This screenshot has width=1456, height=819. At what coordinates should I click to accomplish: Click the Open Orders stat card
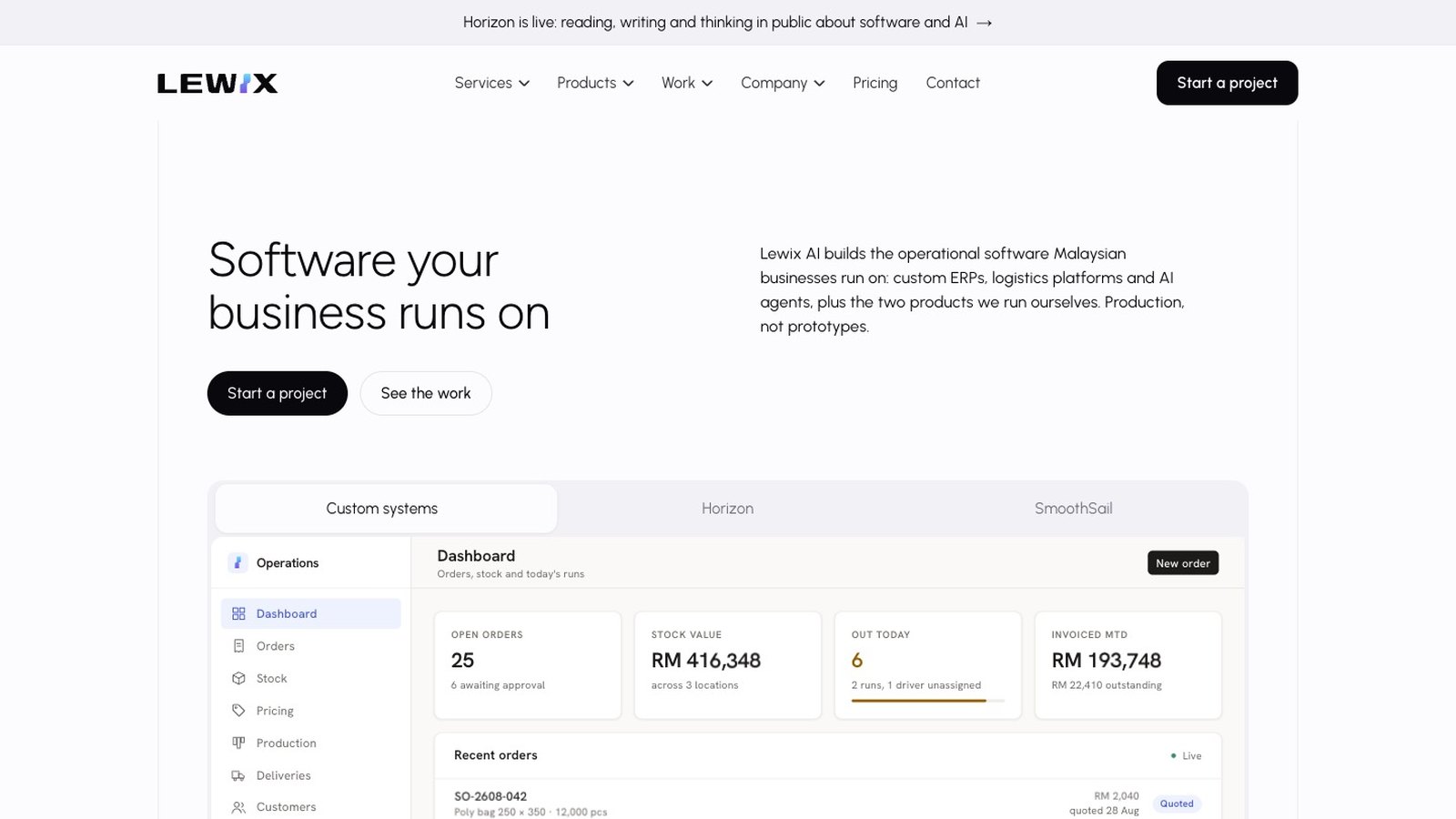pos(528,665)
